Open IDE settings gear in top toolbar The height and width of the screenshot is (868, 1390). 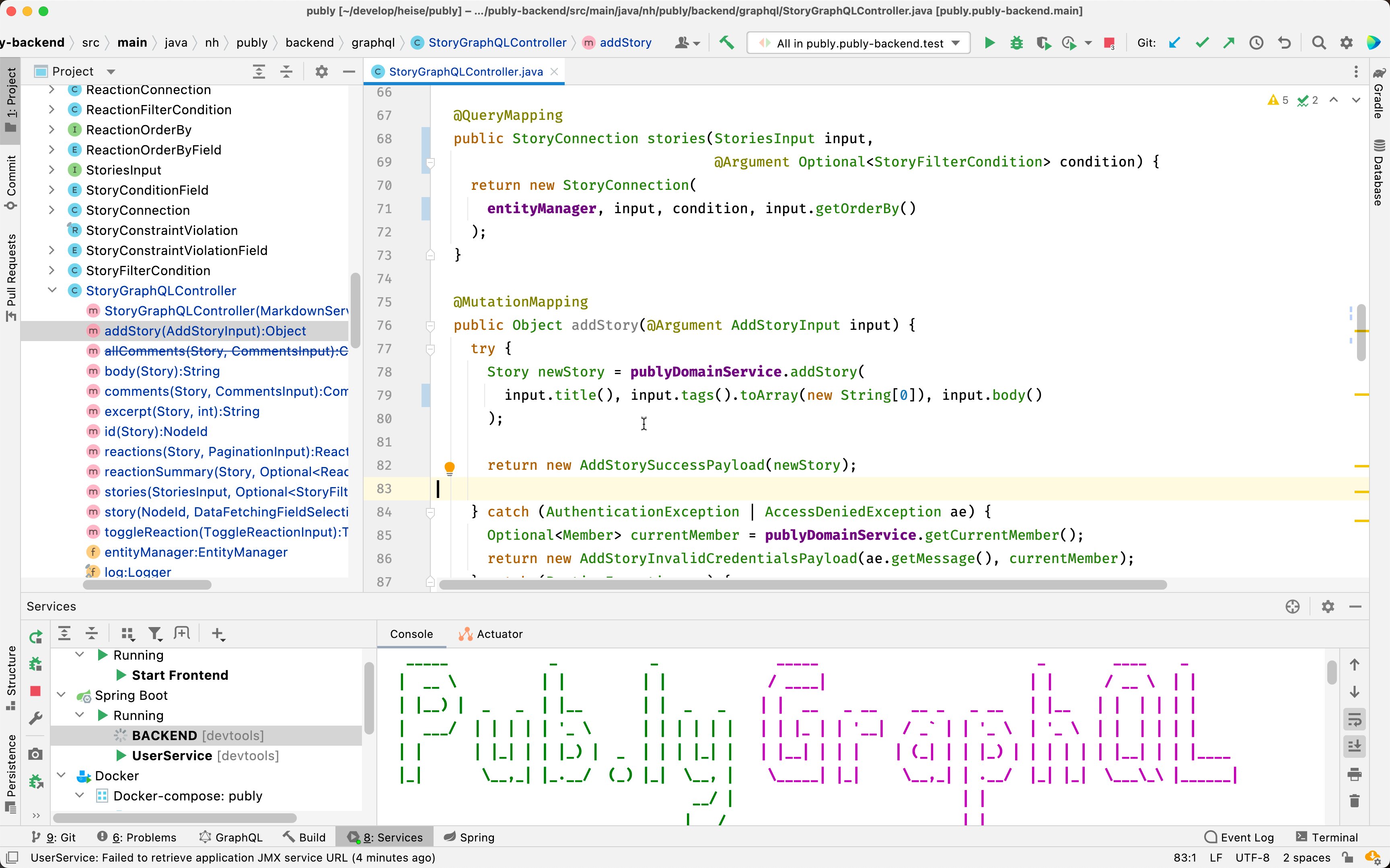[x=1347, y=43]
